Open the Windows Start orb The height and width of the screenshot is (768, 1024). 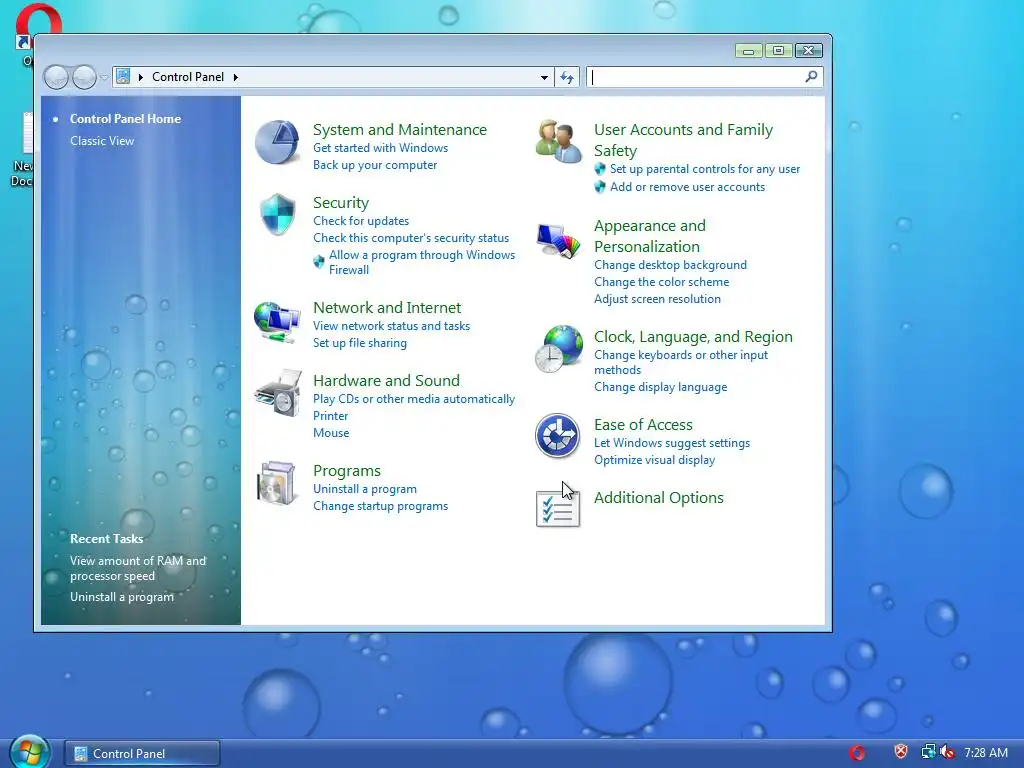point(29,752)
